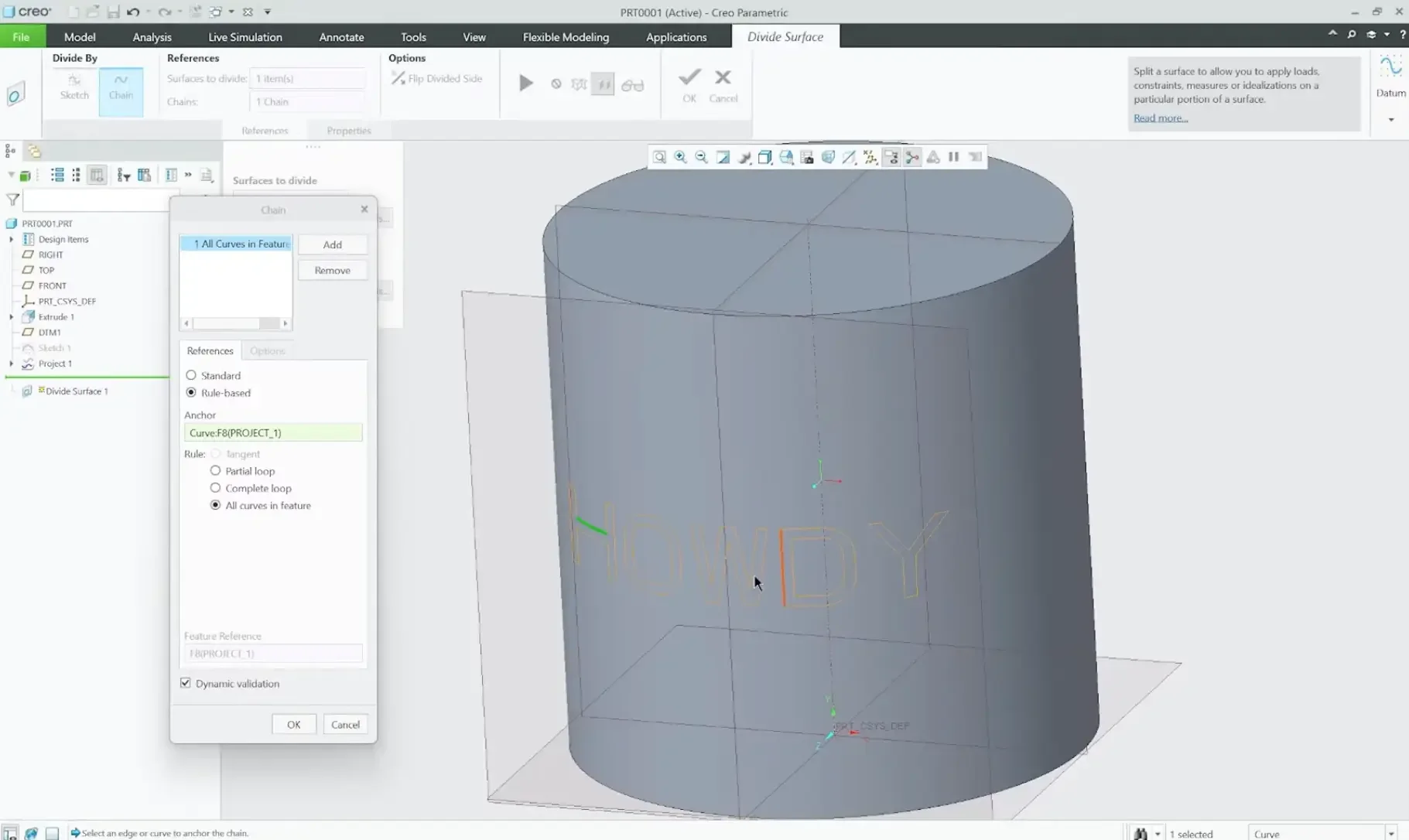
Task: Open the Undo history dropdown arrow
Action: [x=147, y=12]
